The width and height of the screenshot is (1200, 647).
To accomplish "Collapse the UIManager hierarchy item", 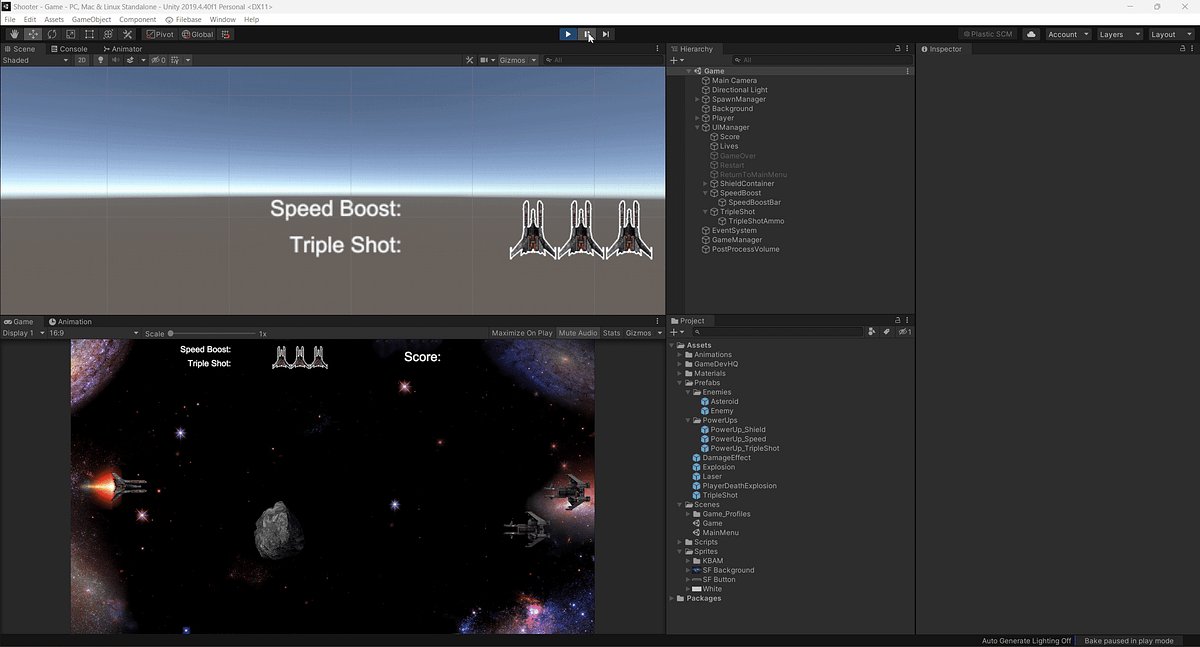I will 695,127.
